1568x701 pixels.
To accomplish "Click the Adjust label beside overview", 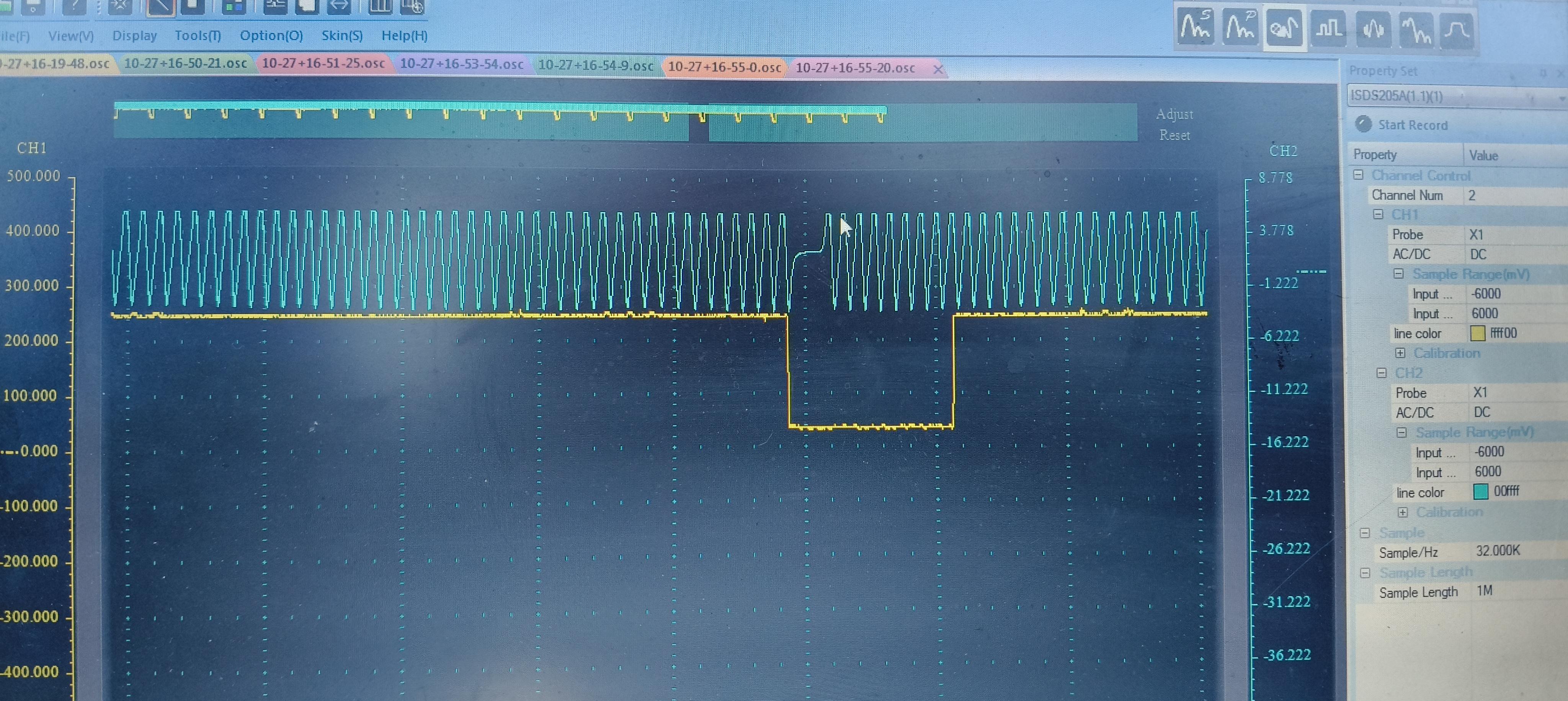I will 1174,114.
